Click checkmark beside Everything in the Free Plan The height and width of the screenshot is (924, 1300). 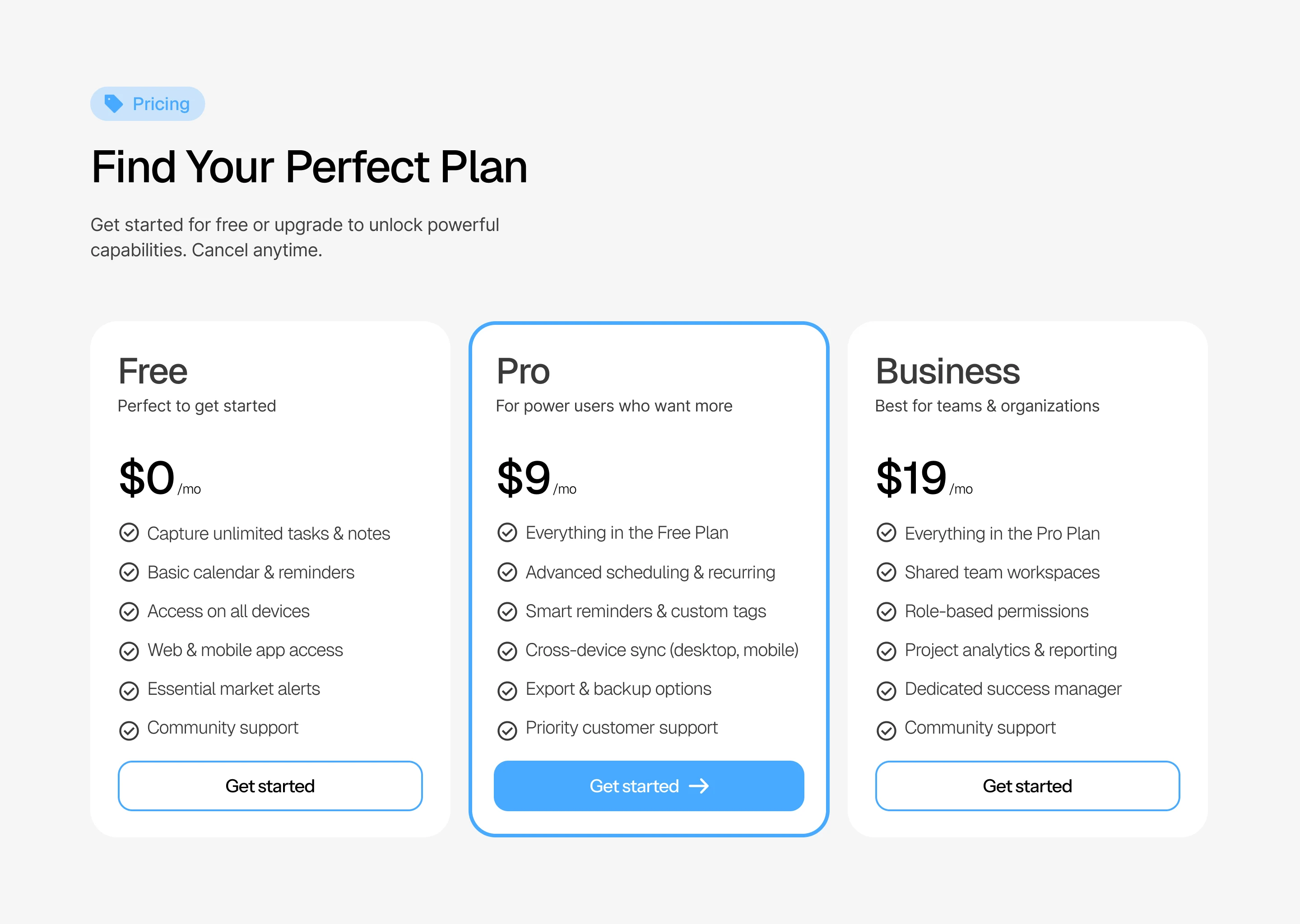pos(507,532)
